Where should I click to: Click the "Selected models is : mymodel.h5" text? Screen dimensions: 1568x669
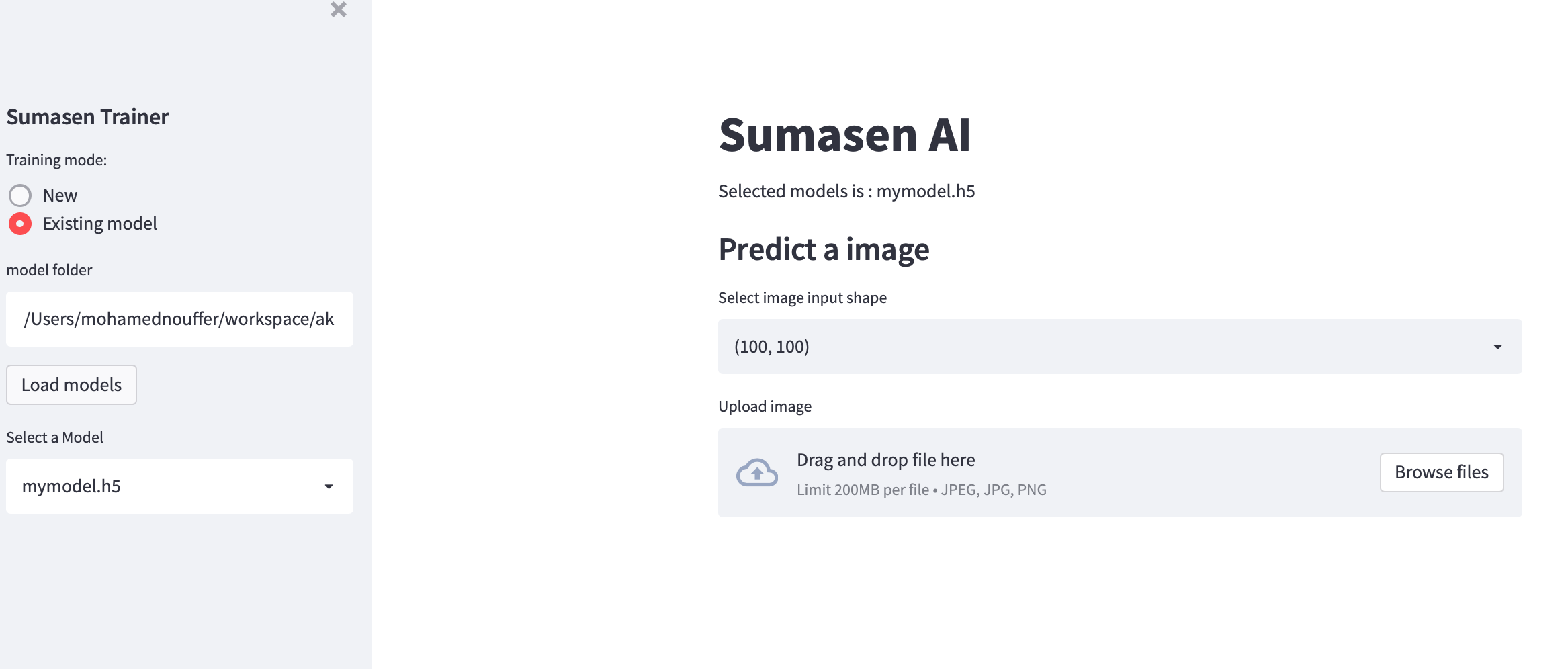846,191
